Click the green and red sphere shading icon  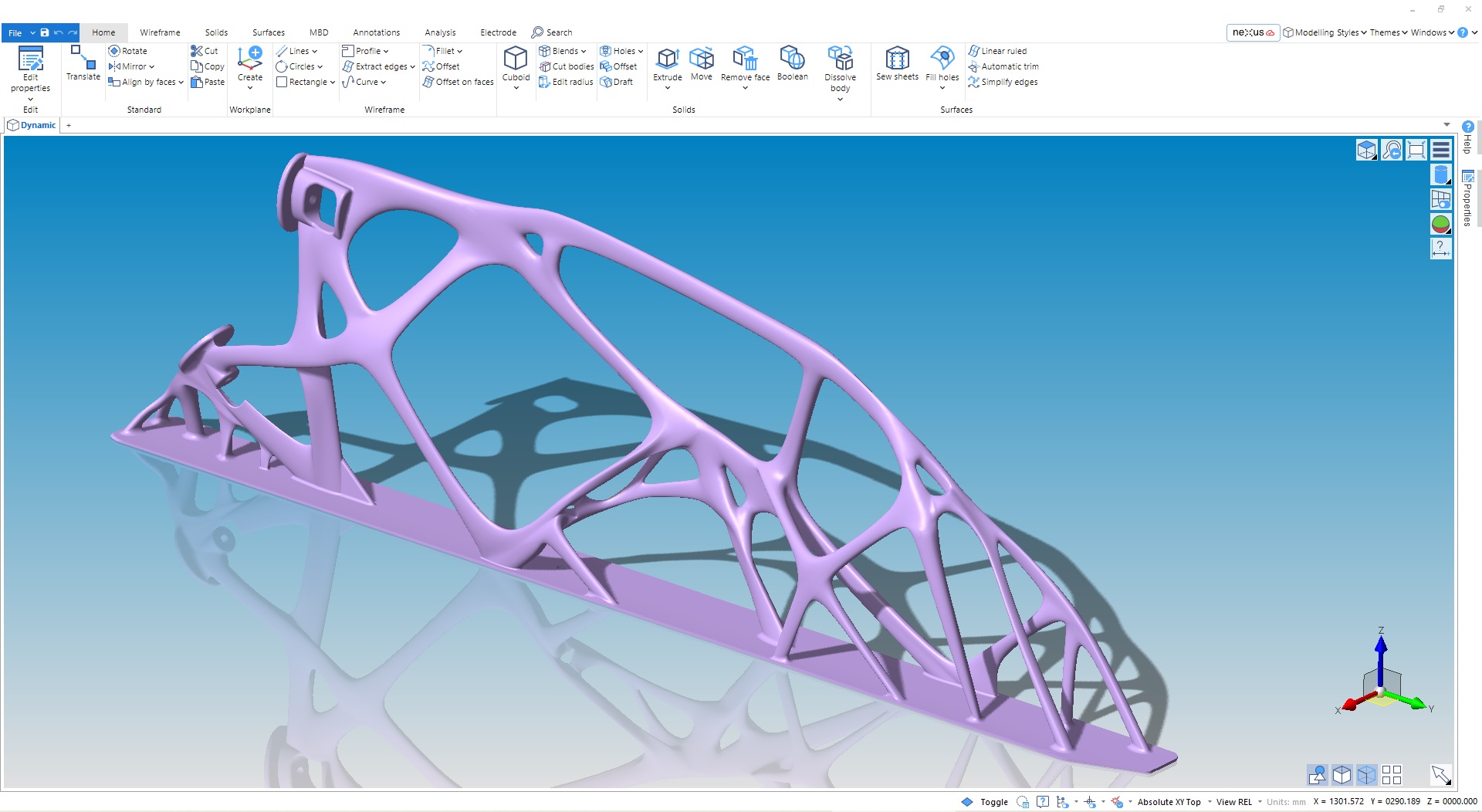[x=1441, y=224]
